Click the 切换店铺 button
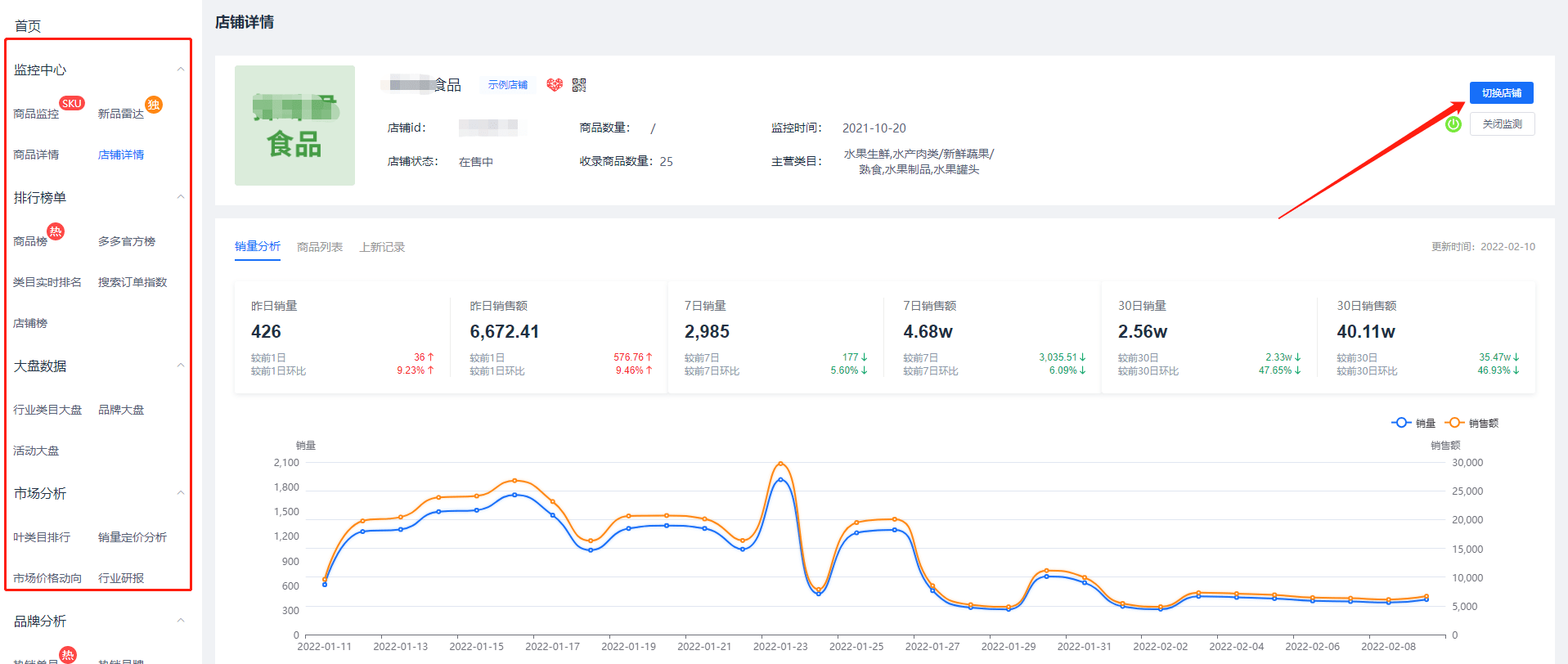Screen dimensions: 1568x664 pyautogui.click(x=1501, y=93)
